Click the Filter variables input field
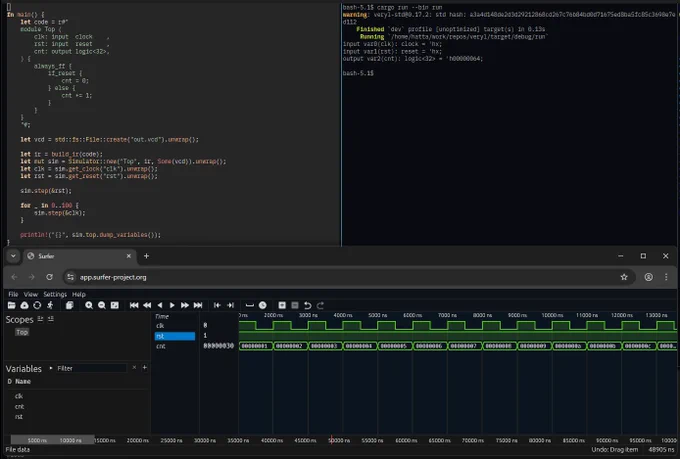 tap(92, 368)
